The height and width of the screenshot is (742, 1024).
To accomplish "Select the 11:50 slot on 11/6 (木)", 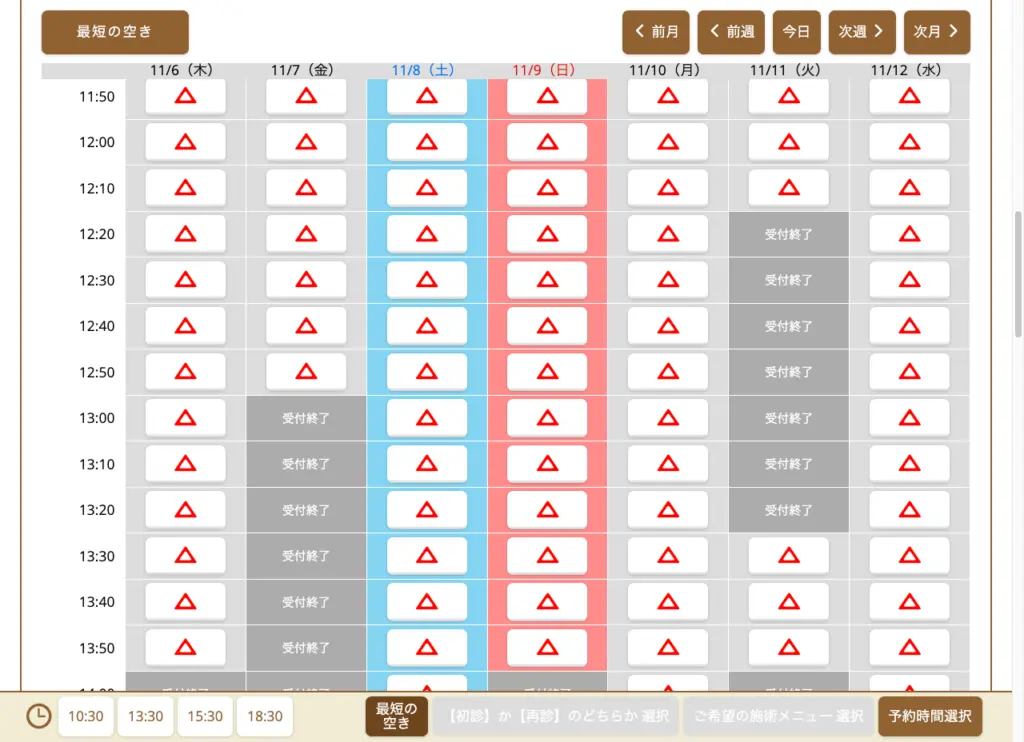I will pos(185,96).
